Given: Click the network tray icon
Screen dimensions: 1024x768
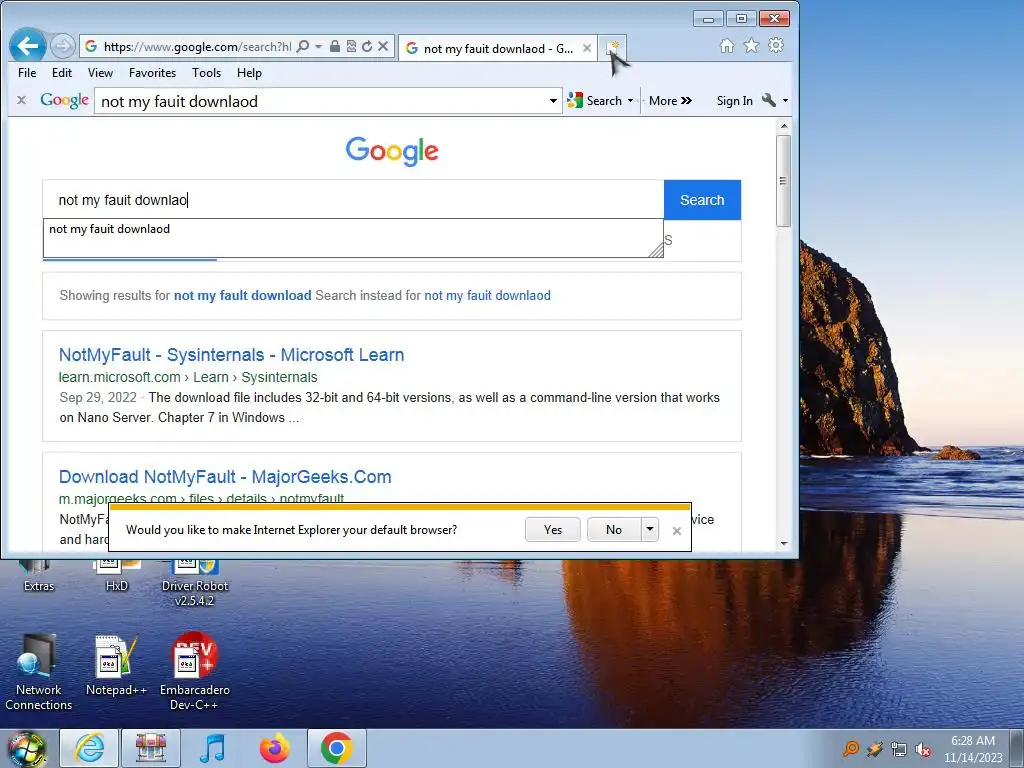Looking at the screenshot, I should click(899, 749).
